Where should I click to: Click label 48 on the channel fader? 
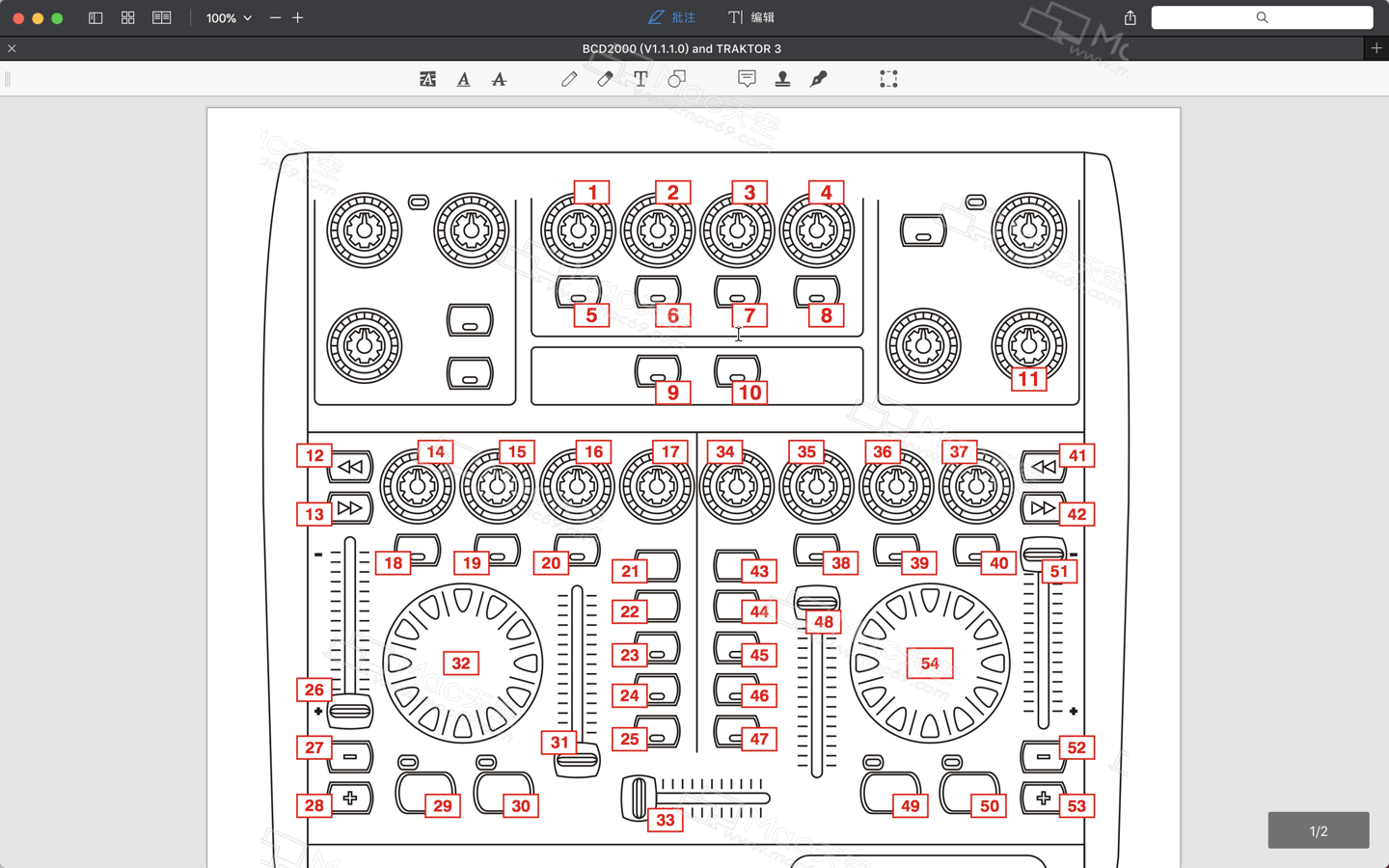pyautogui.click(x=823, y=622)
